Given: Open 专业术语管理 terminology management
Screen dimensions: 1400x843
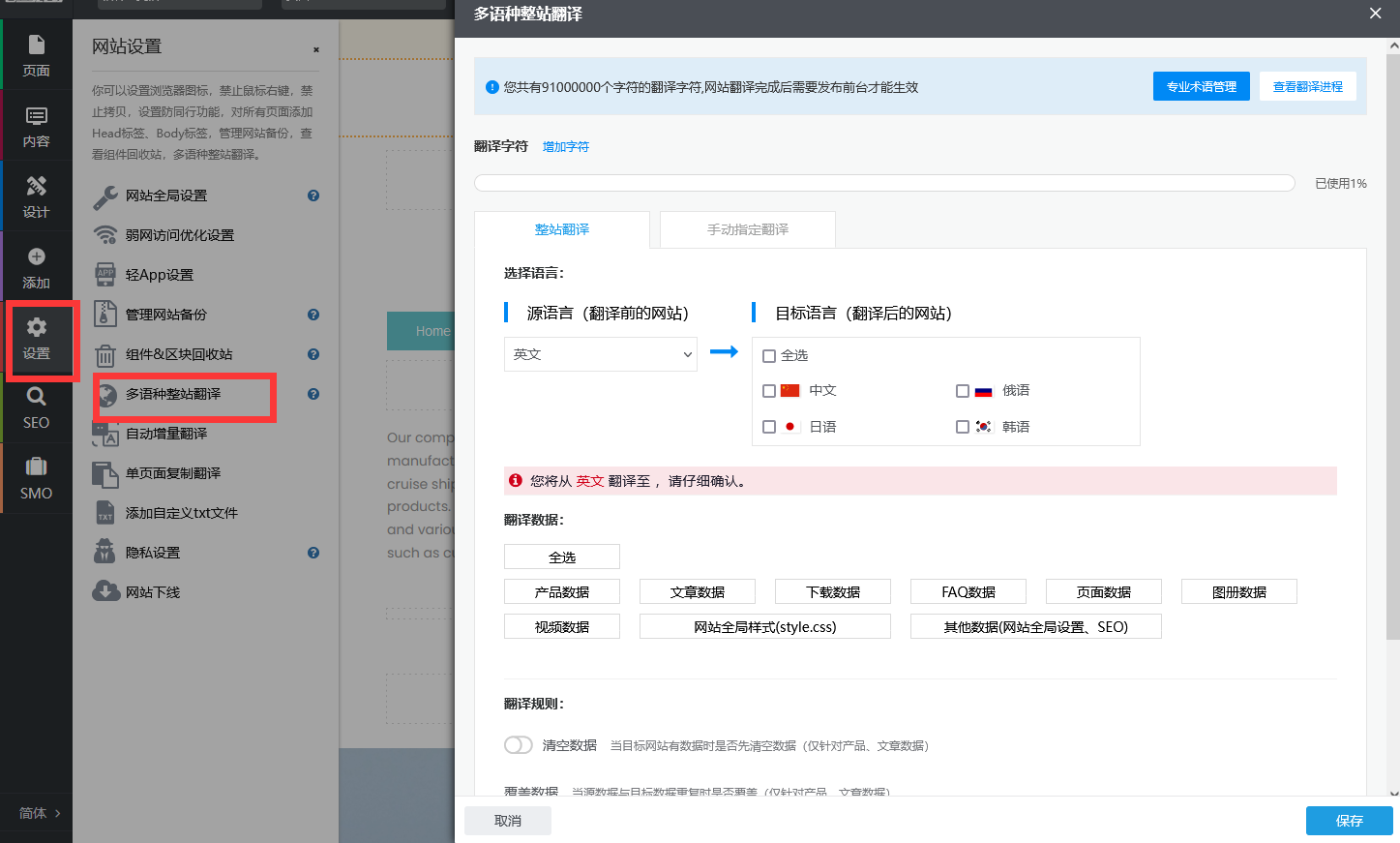Looking at the screenshot, I should tap(1201, 86).
